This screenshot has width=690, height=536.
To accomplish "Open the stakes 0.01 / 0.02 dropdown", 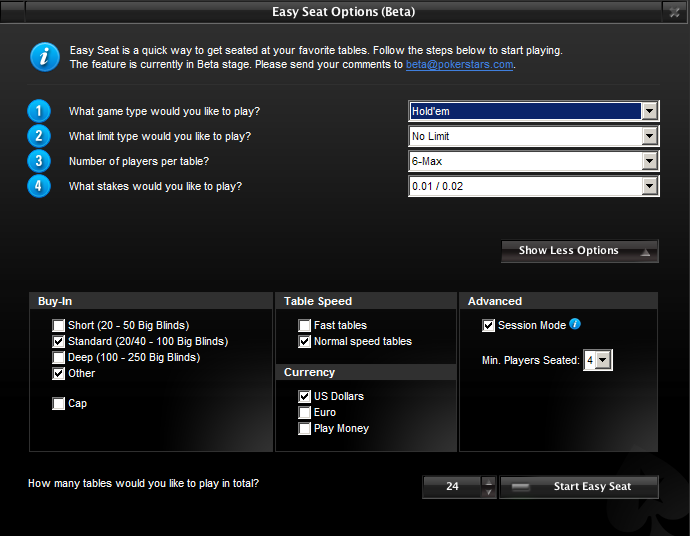I will click(649, 186).
